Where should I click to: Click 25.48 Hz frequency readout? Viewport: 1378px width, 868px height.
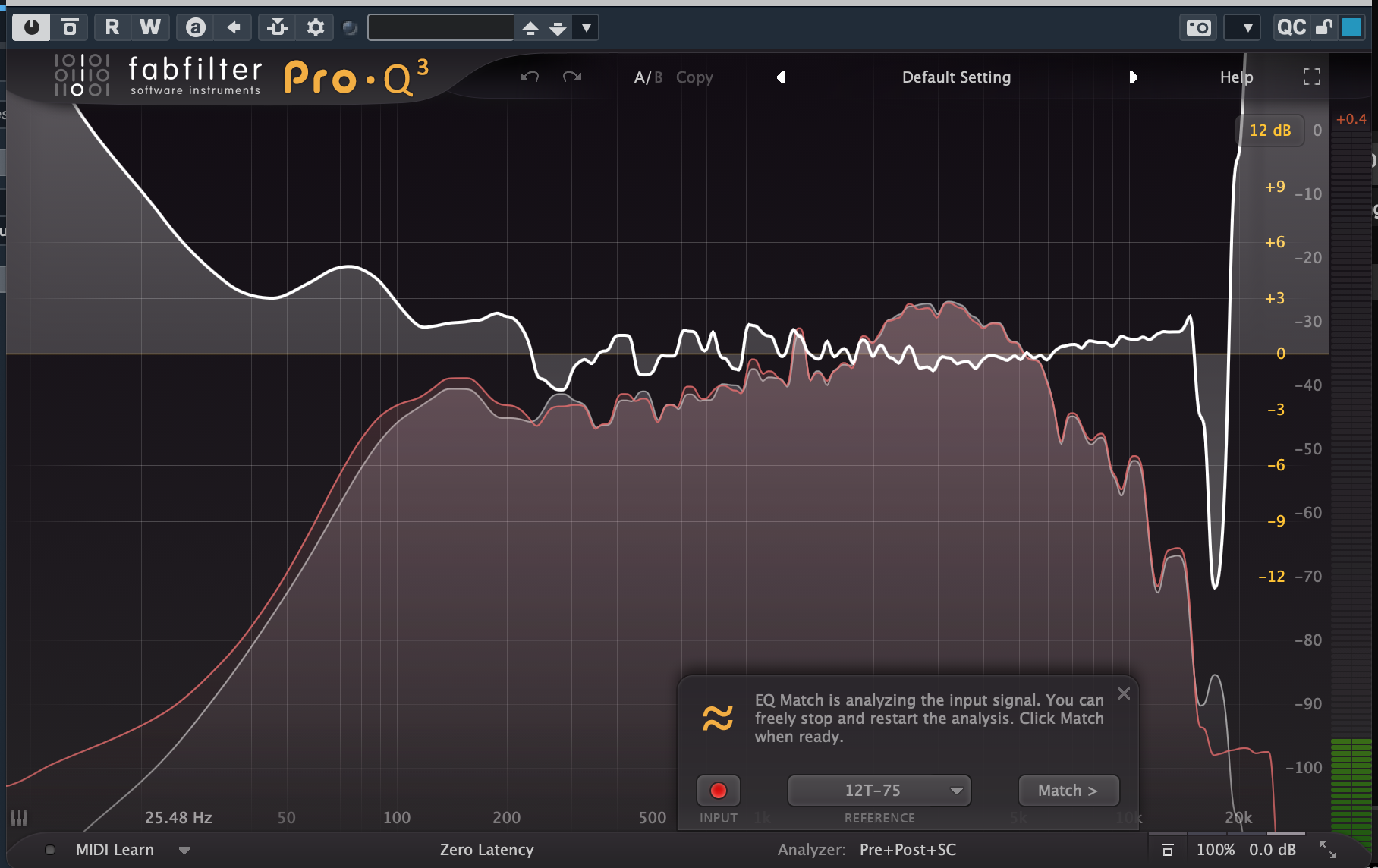[x=178, y=817]
